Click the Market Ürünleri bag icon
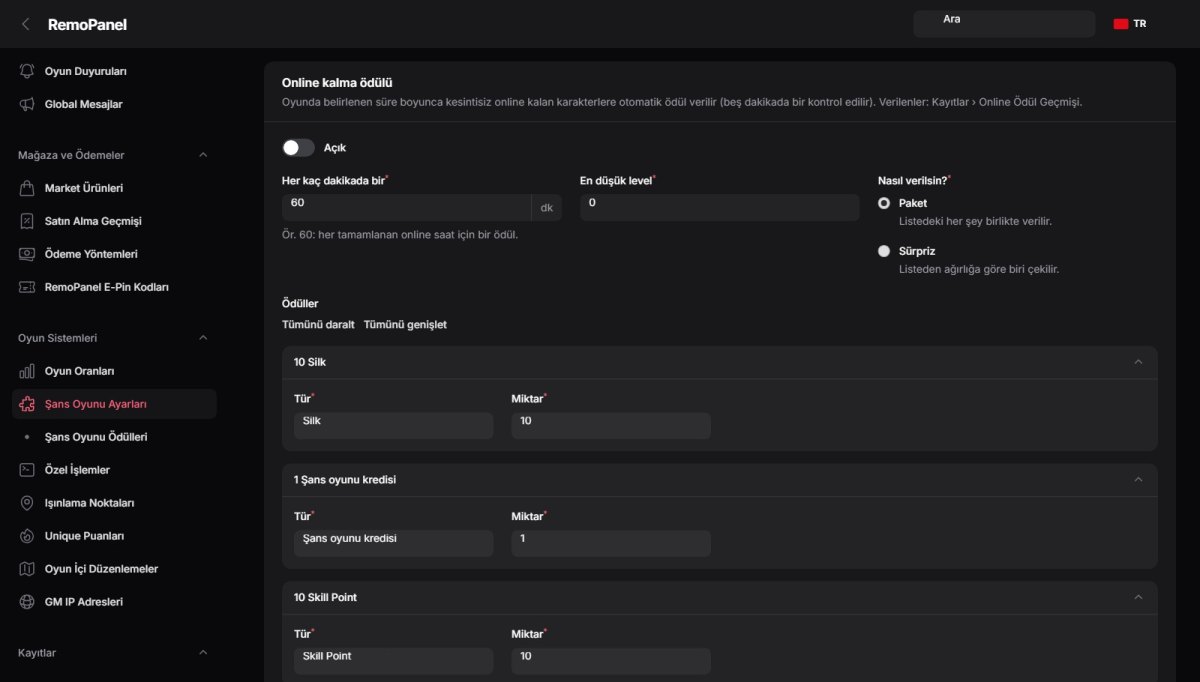The height and width of the screenshot is (682, 1200). pyautogui.click(x=27, y=188)
